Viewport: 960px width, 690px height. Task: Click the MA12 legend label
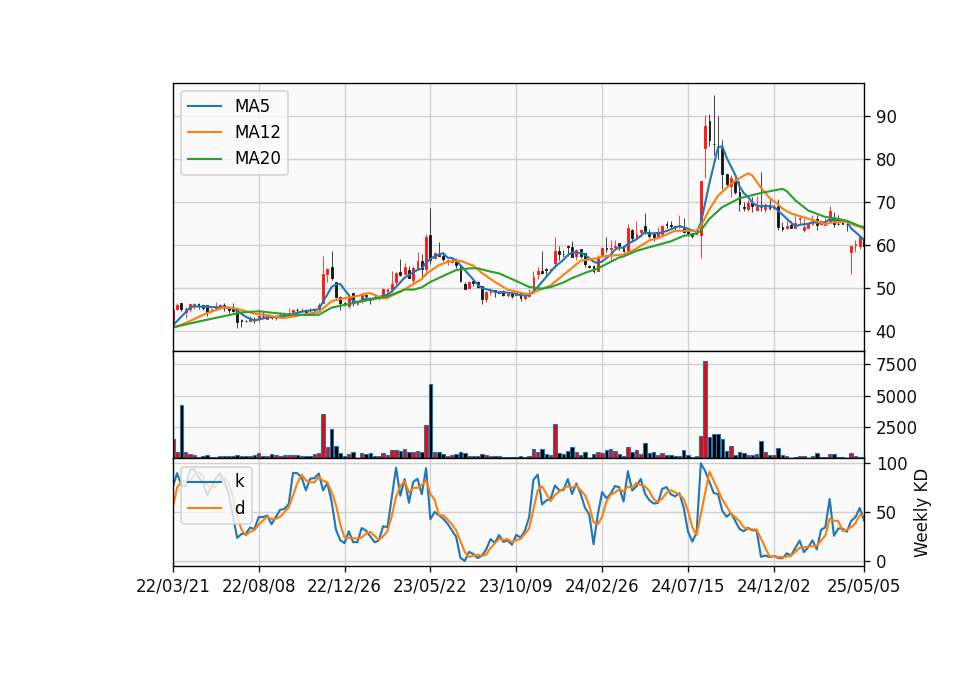click(257, 132)
